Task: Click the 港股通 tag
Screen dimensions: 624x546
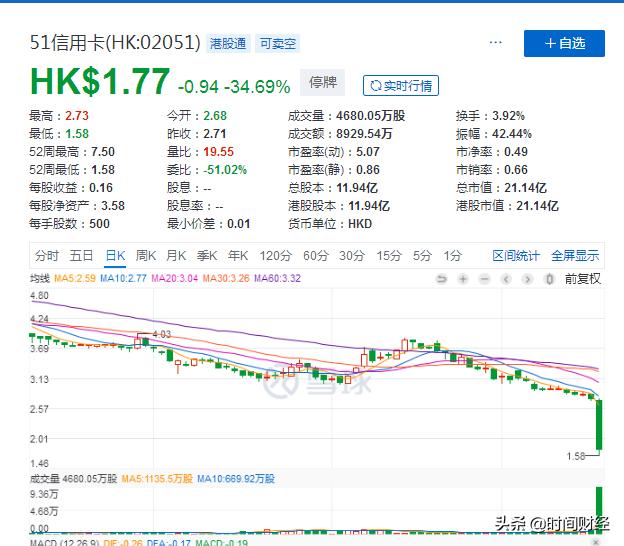Action: [229, 43]
